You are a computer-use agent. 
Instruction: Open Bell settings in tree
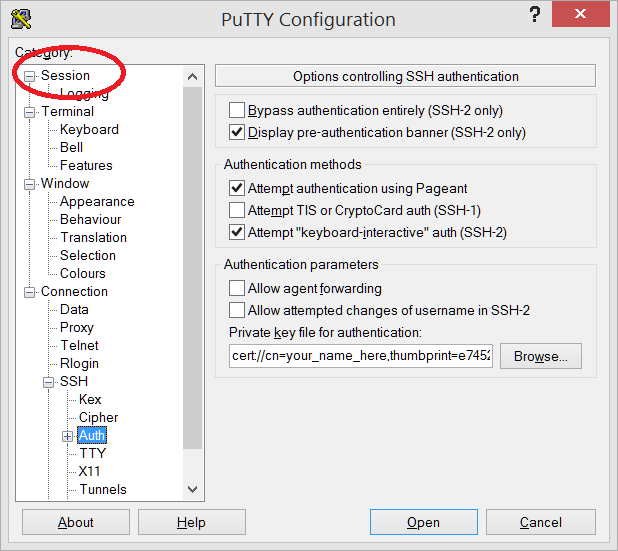(x=71, y=147)
